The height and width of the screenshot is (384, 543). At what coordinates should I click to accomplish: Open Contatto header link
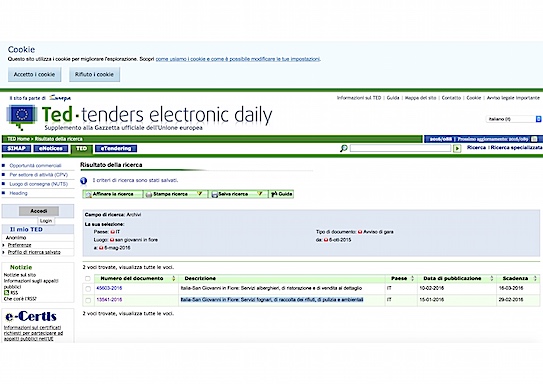(x=451, y=98)
